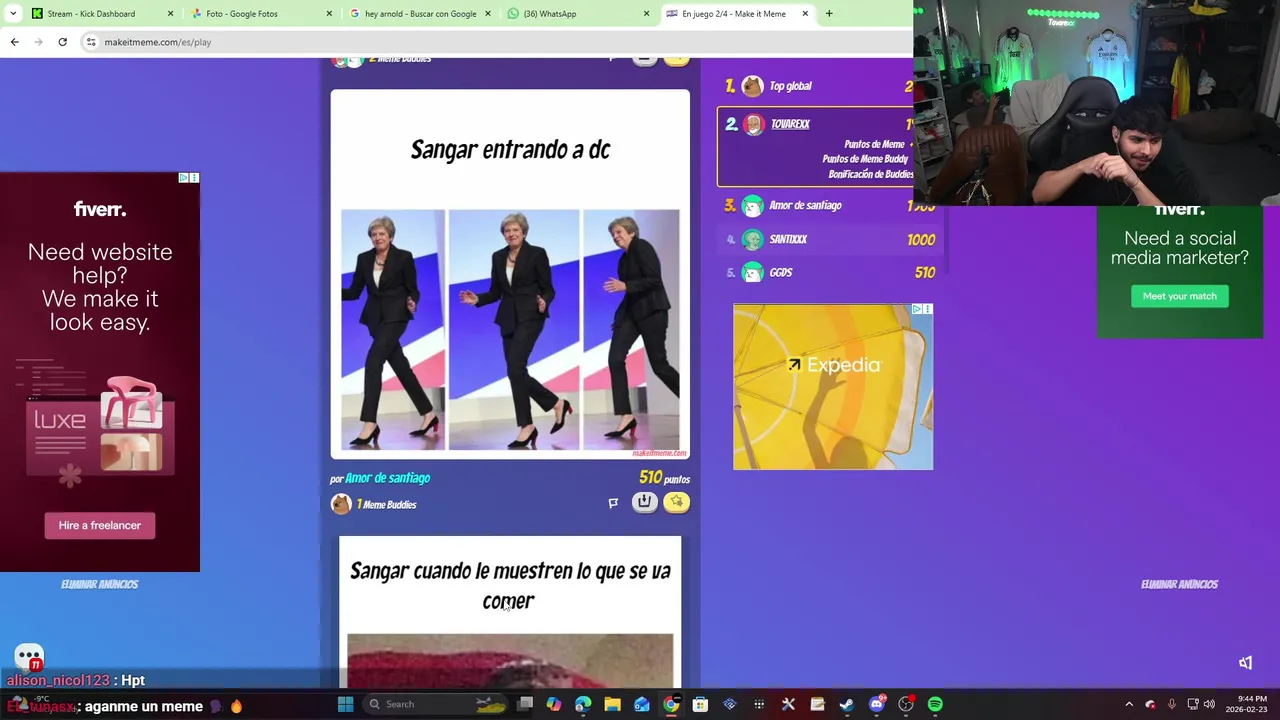Switch to hey arnold Google search tab
This screenshot has height=720, width=1280.
(x=420, y=14)
